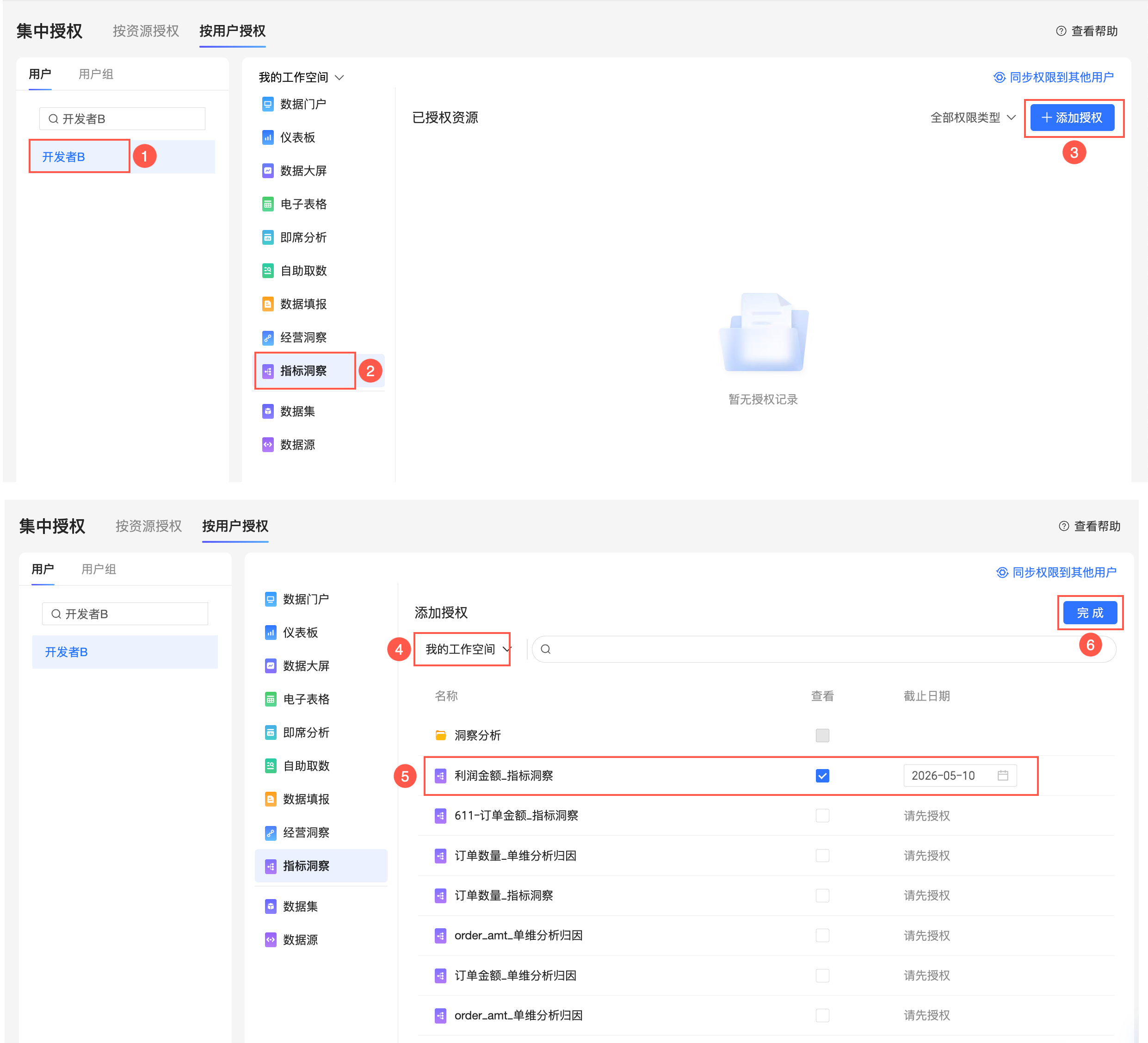Expand the 全部权限类型 dropdown
Viewport: 1148px width, 1043px height.
coord(973,118)
